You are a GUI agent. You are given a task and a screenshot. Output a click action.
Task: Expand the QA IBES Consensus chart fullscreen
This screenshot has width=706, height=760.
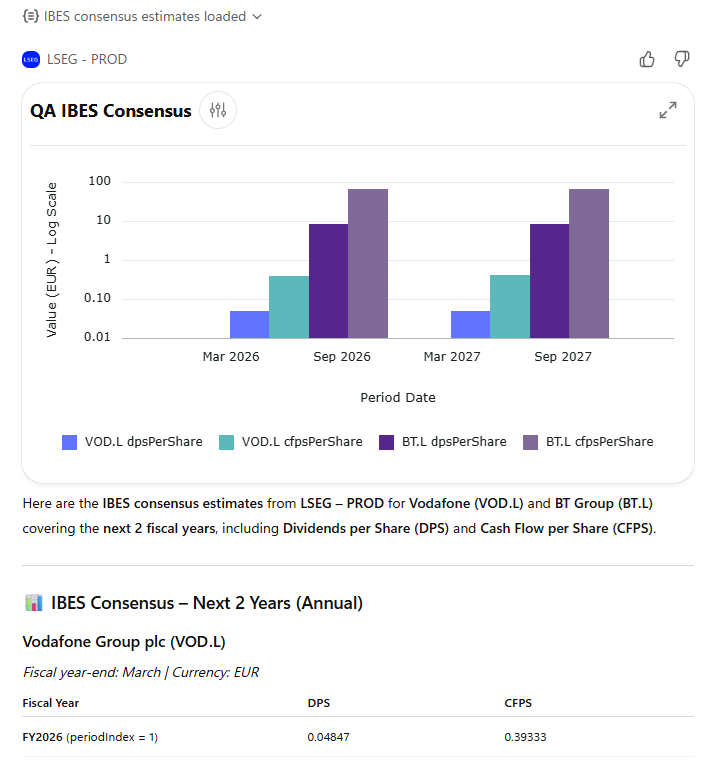668,110
